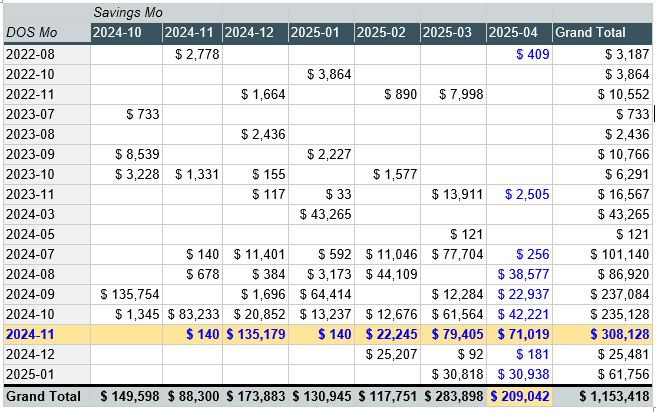Click the $ 43,265 cell in 2025-01 column
The height and width of the screenshot is (412, 656).
click(327, 214)
